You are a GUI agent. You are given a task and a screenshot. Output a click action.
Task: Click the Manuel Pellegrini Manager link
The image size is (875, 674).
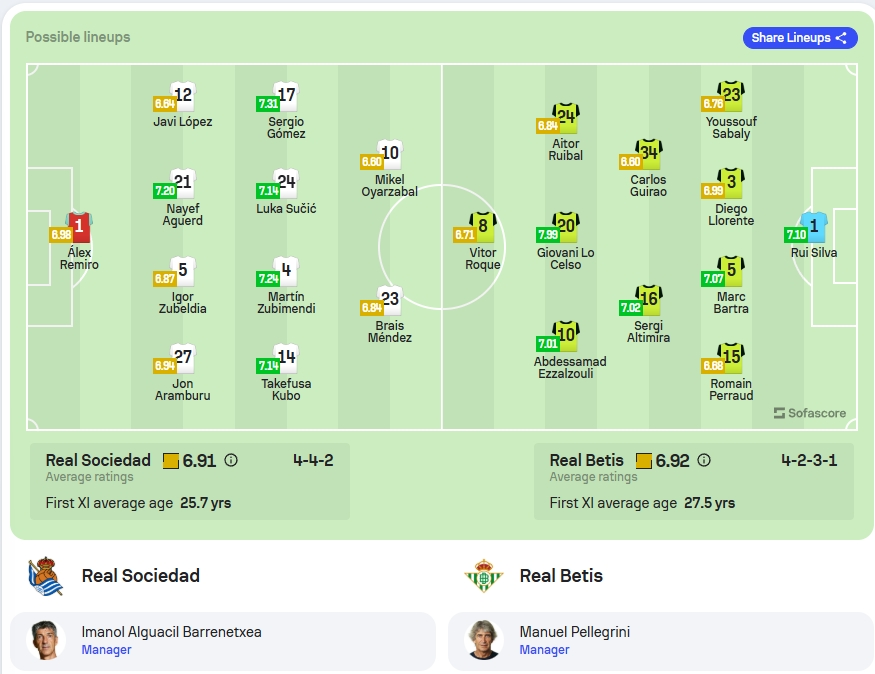(x=544, y=650)
